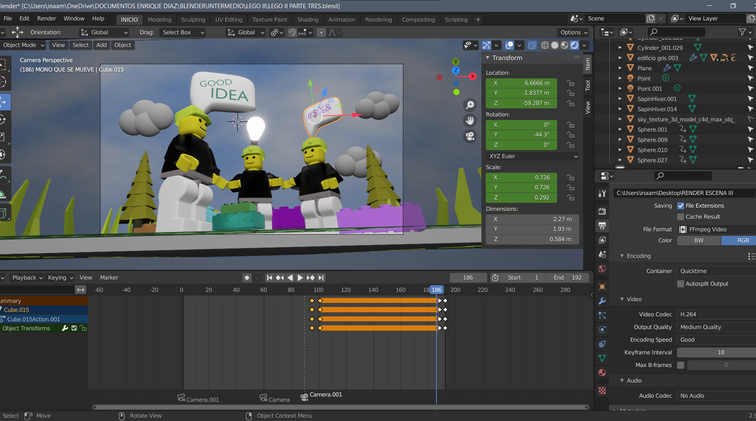Open the Output properties tab icon
This screenshot has width=756, height=421.
(x=602, y=226)
